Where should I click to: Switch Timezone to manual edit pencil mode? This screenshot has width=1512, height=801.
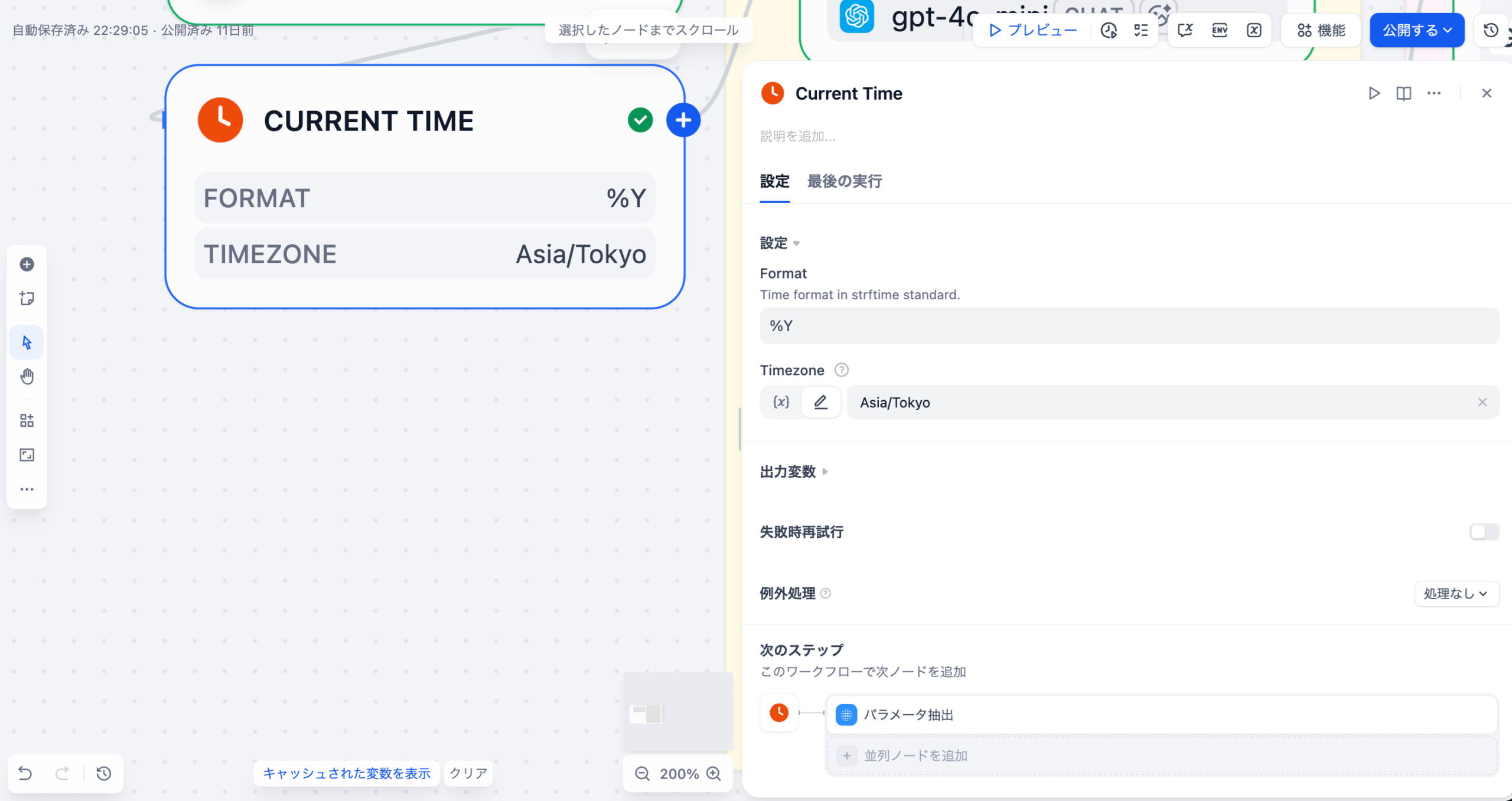point(820,403)
